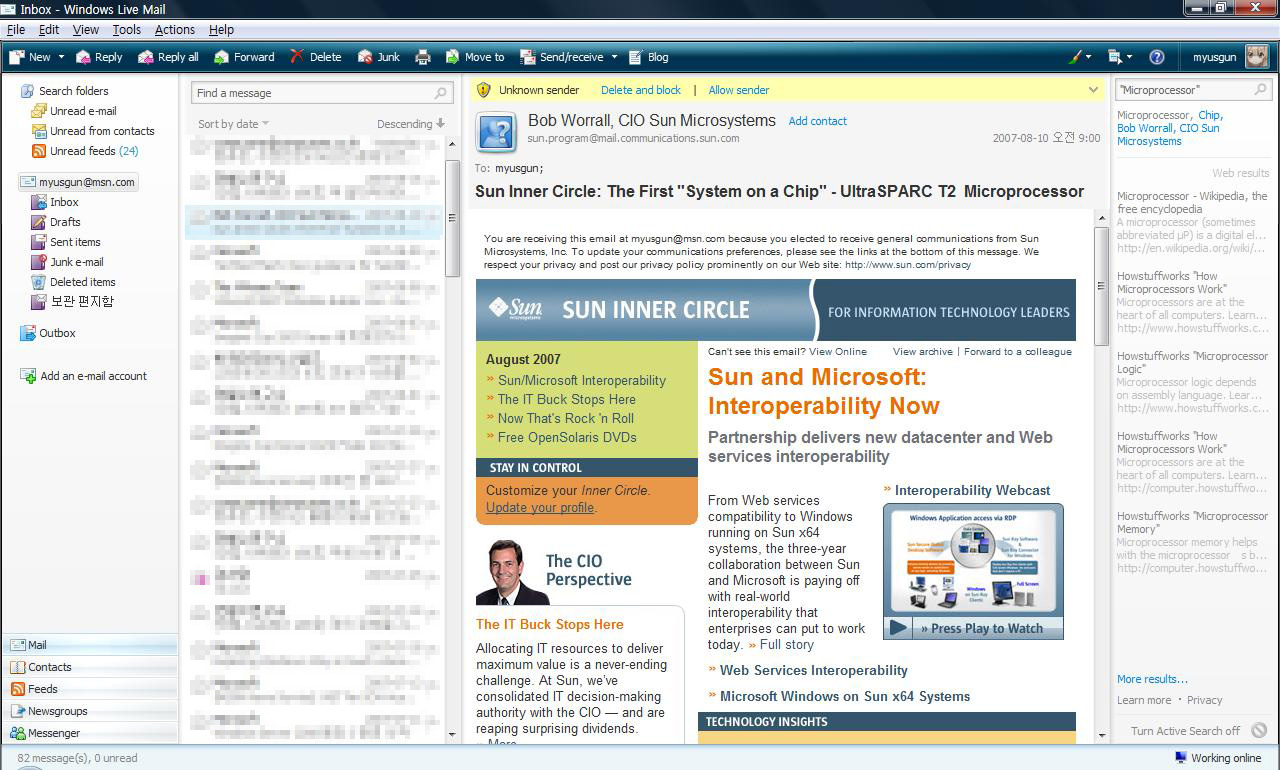Viewport: 1280px width, 770px height.
Task: Switch to the Contacts section
Action: pos(90,667)
